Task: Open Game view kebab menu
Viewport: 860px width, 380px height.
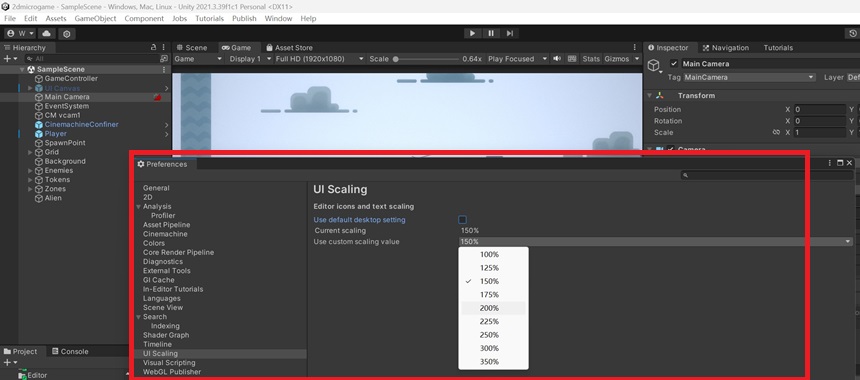Action: tap(635, 48)
